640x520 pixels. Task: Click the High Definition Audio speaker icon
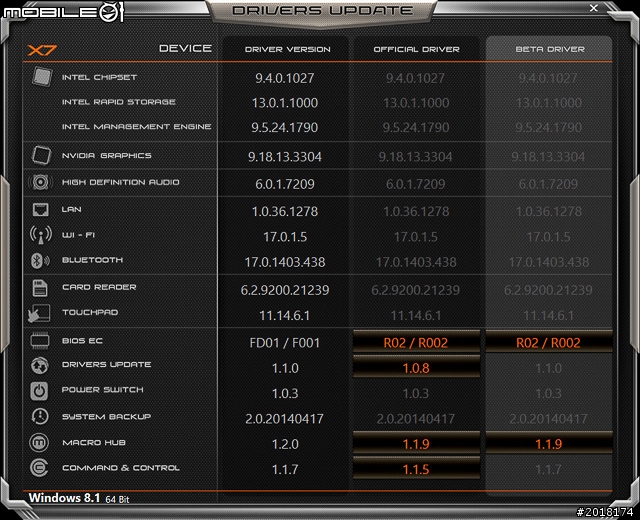pyautogui.click(x=40, y=182)
